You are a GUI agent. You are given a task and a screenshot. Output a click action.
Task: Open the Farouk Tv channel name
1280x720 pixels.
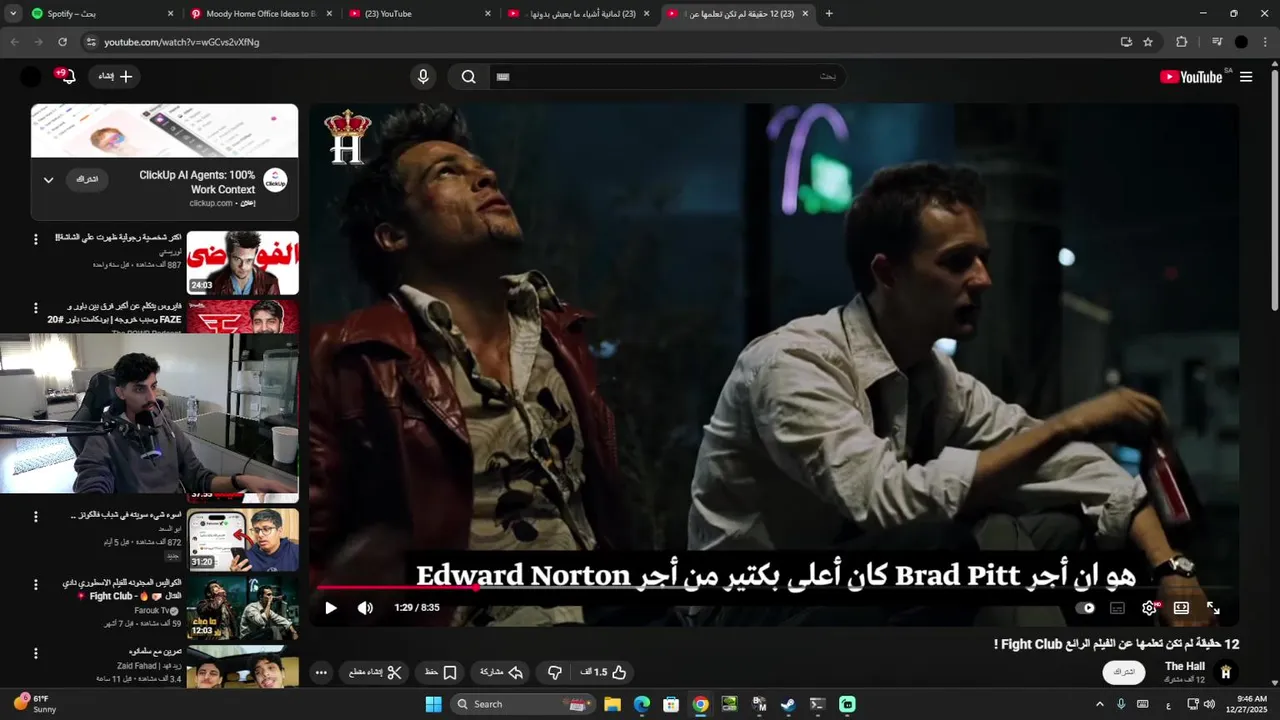[x=151, y=610]
